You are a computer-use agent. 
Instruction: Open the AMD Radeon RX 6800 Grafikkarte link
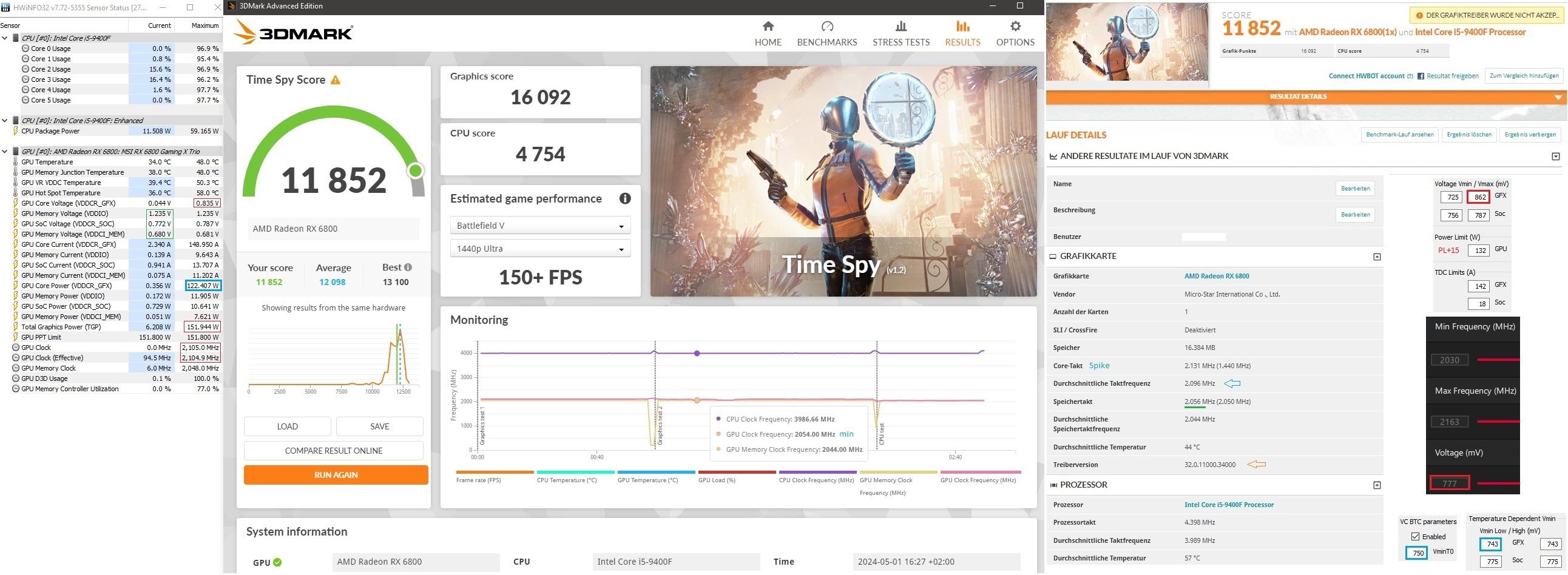(1216, 276)
